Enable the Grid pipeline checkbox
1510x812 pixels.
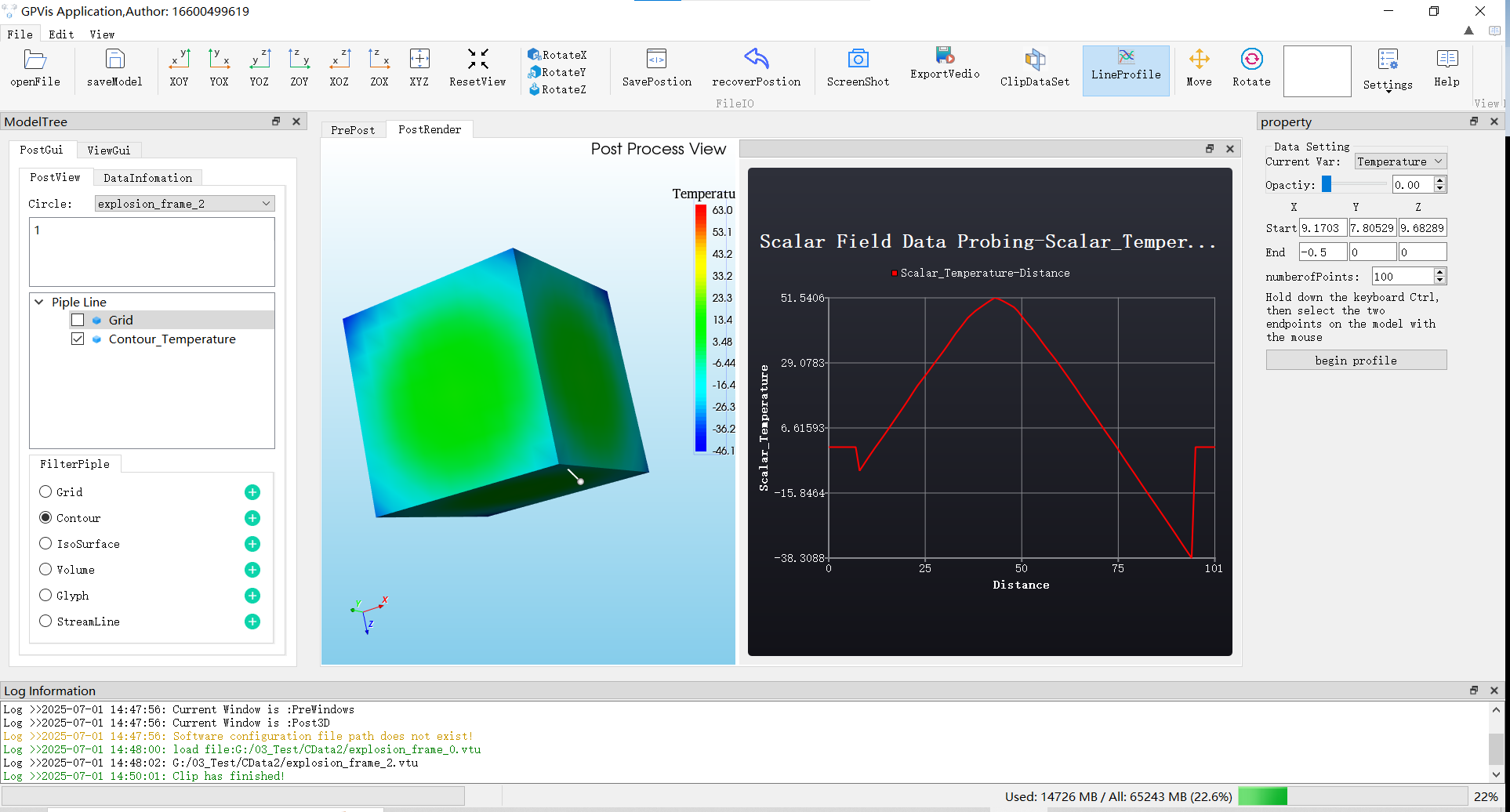click(x=78, y=320)
